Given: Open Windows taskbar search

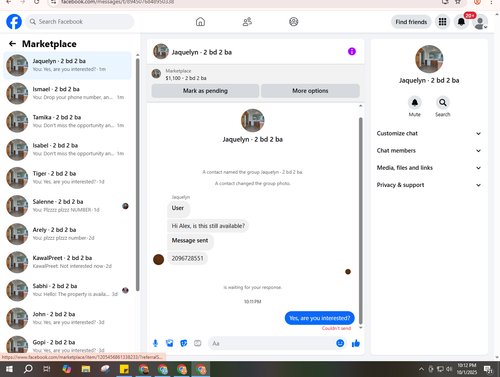Looking at the screenshot, I should [28, 369].
